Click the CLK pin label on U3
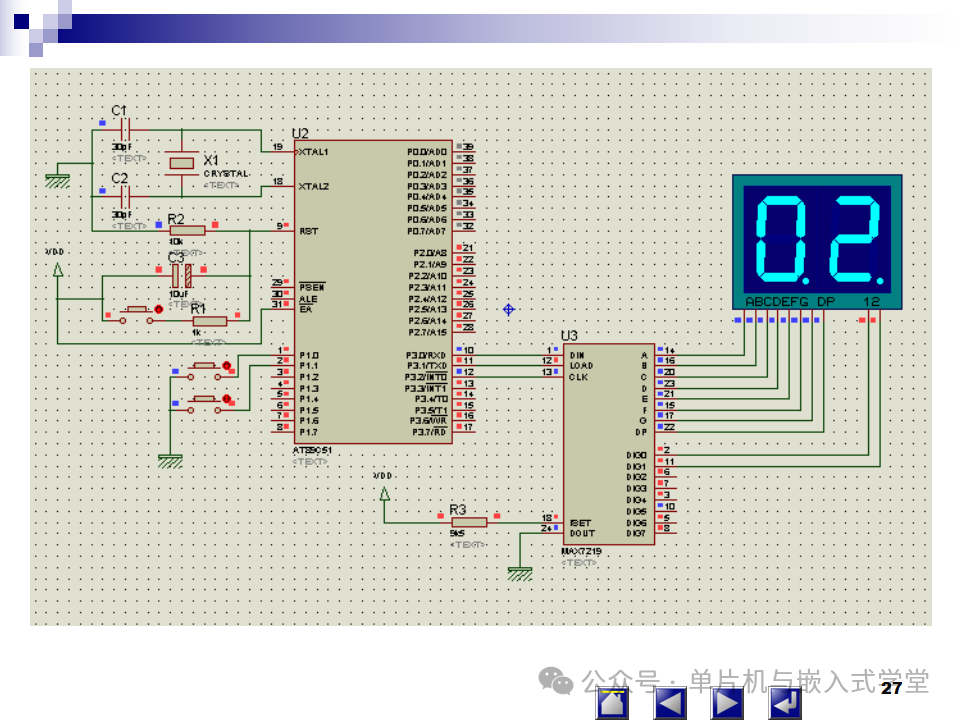Screen dimensions: 960x720 coord(579,377)
